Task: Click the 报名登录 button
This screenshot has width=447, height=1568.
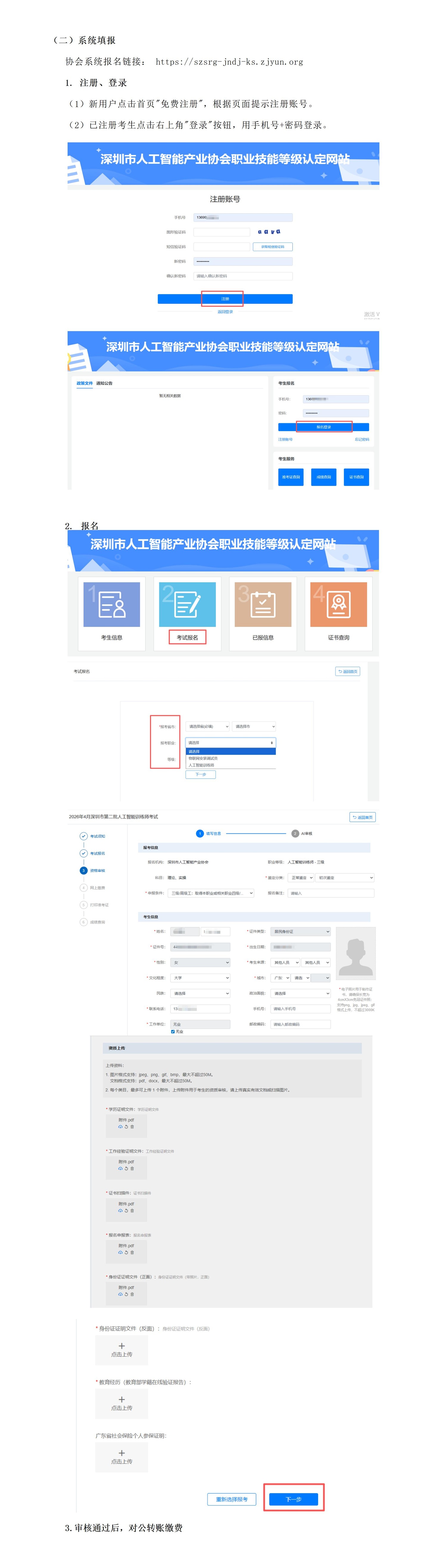Action: [323, 427]
